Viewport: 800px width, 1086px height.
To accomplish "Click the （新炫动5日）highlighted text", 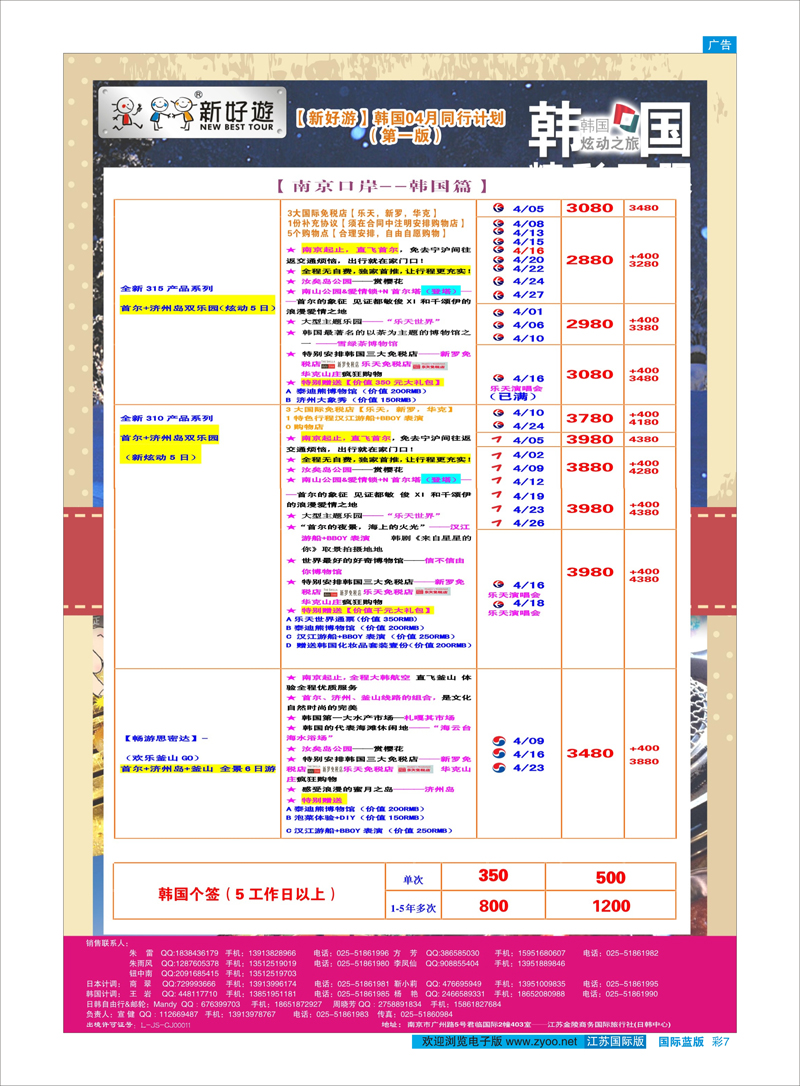I will click(161, 458).
